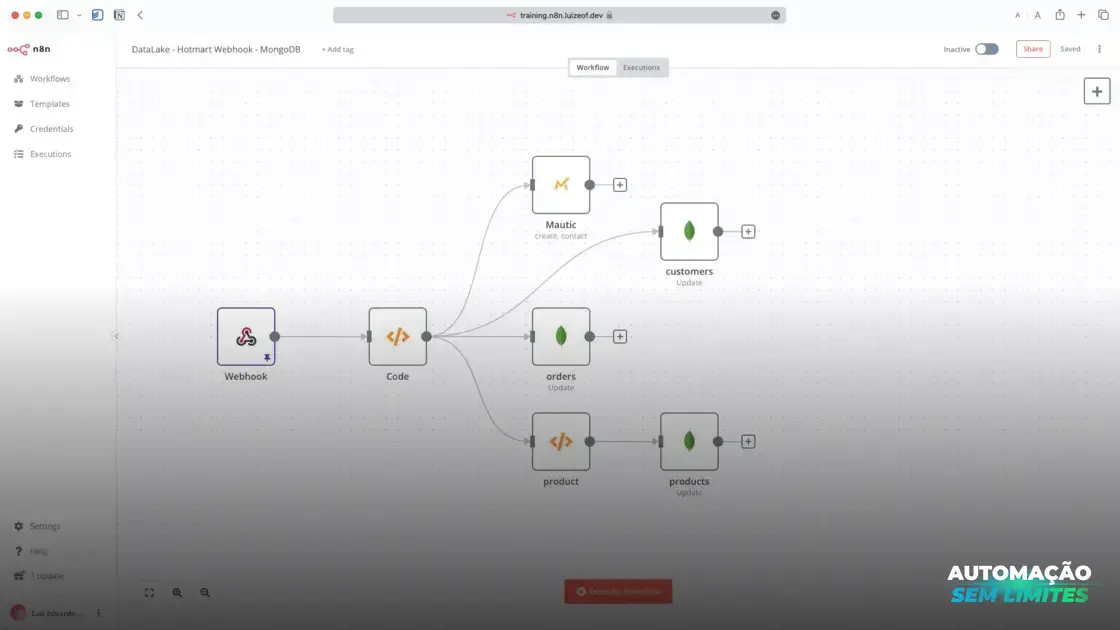1120x630 pixels.
Task: Open the Mautic node
Action: point(561,185)
